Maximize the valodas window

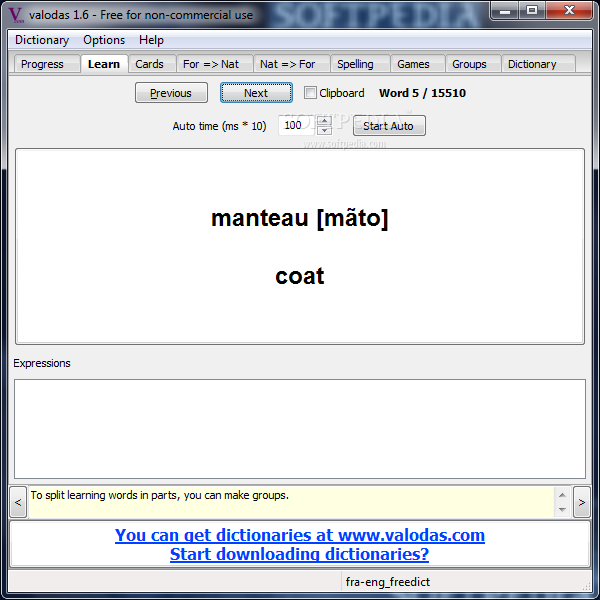(x=532, y=11)
